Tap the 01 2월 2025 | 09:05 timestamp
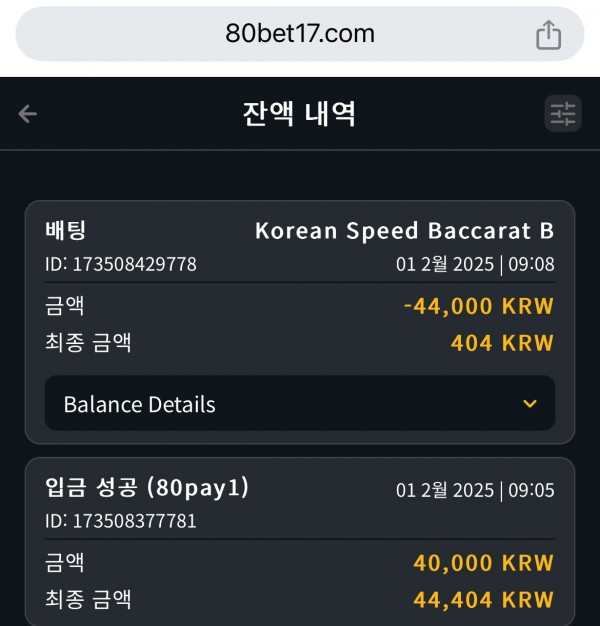Viewport: 600px width, 626px height. click(x=475, y=490)
